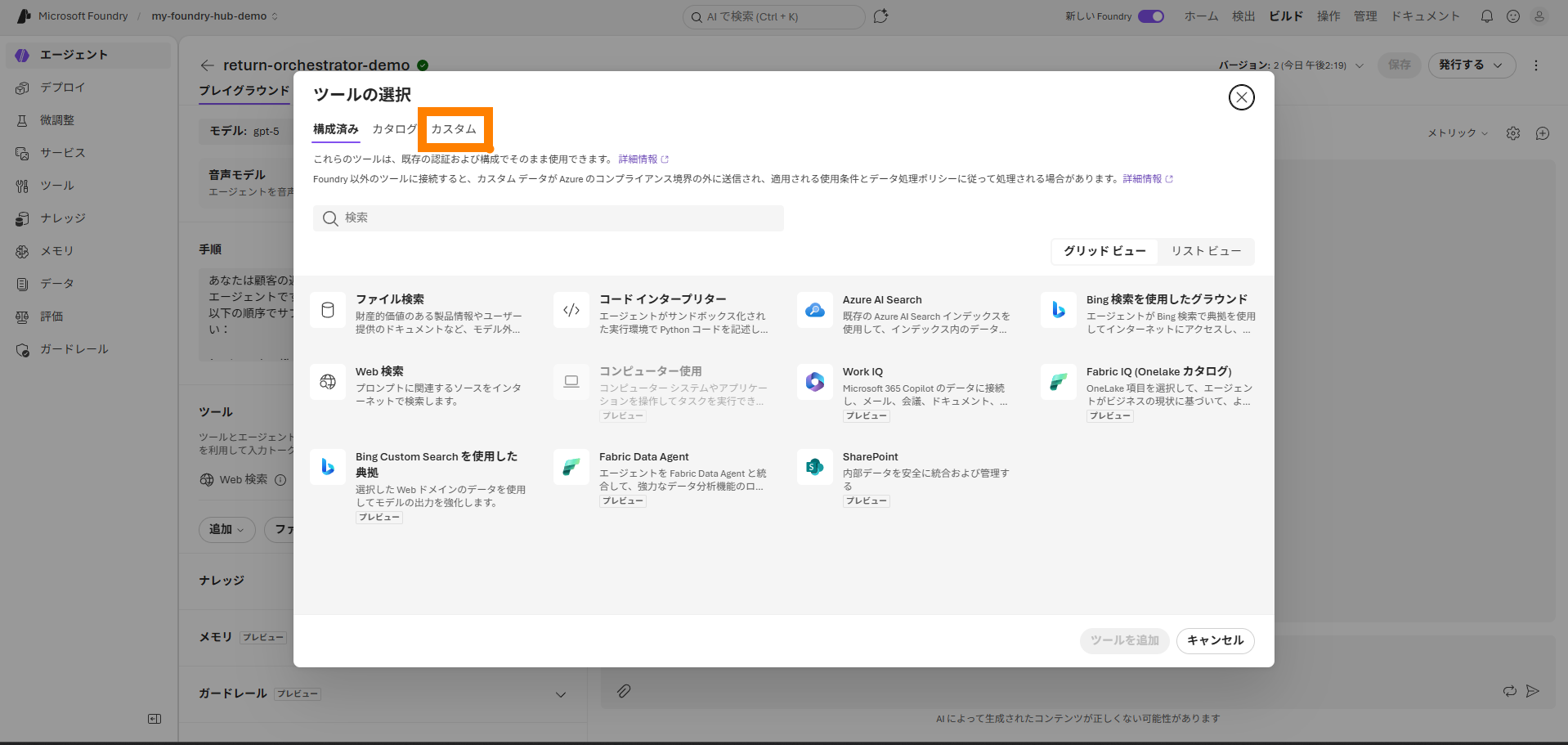Select the Fabric IQ (Onelake カタログ) icon

[x=1059, y=382]
